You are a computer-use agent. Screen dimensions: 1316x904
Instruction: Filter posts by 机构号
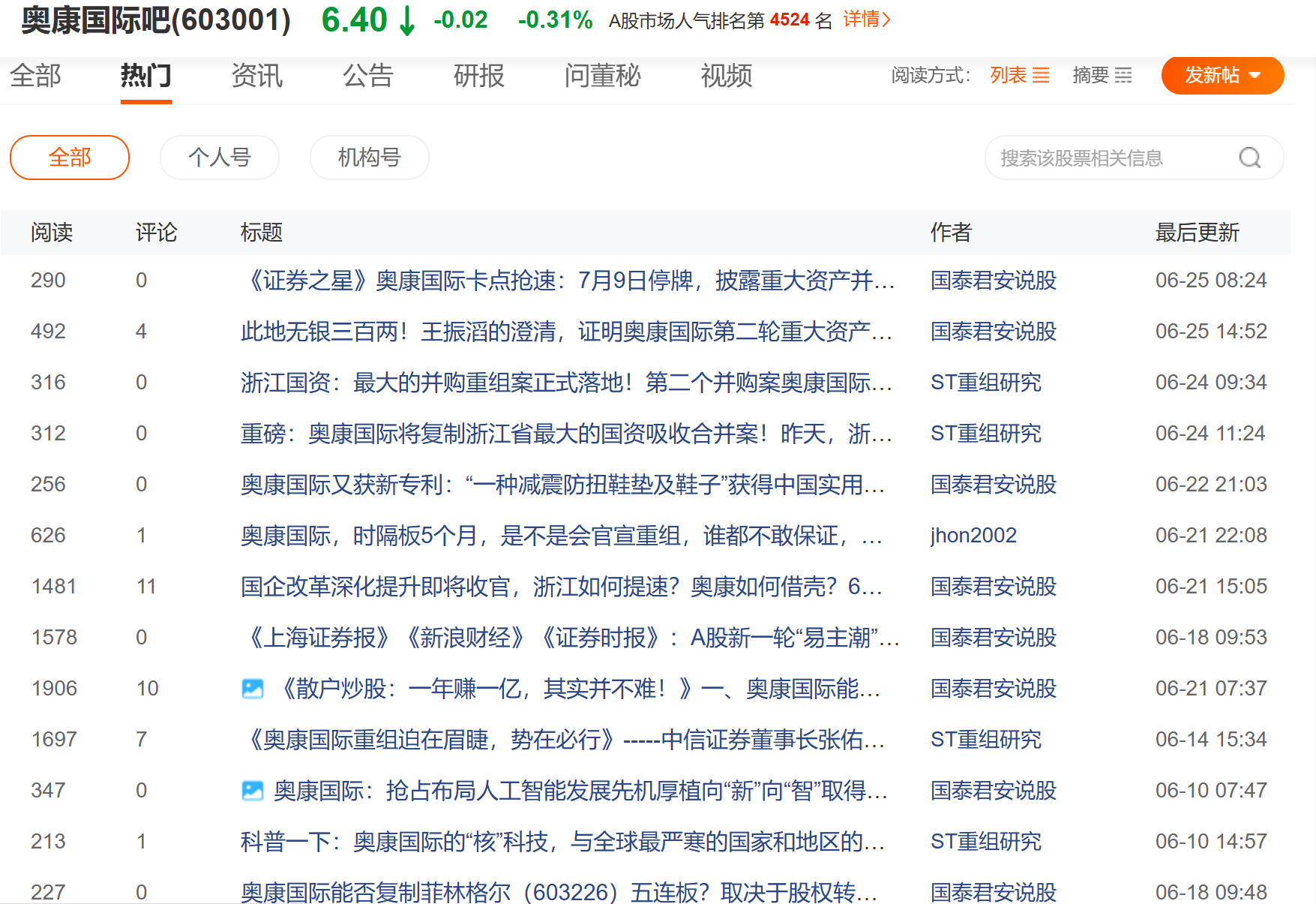tap(369, 158)
